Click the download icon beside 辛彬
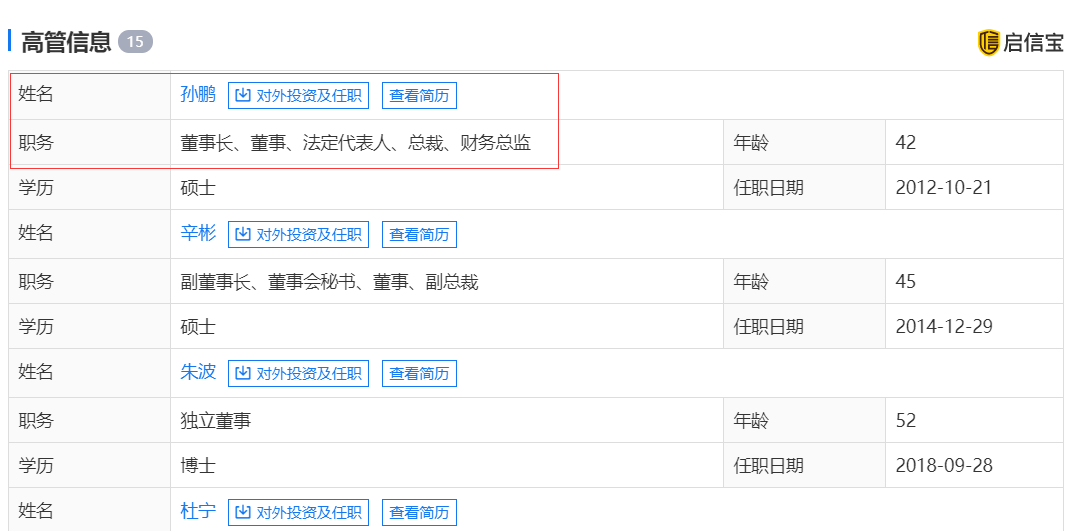 coord(243,235)
